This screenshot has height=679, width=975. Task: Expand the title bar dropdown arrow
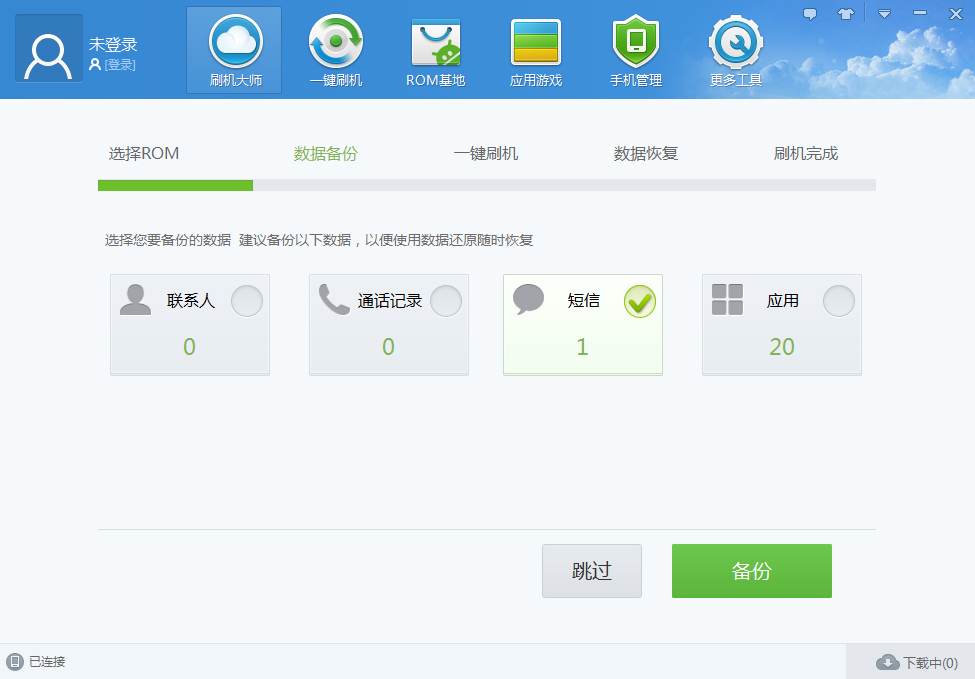coord(884,13)
